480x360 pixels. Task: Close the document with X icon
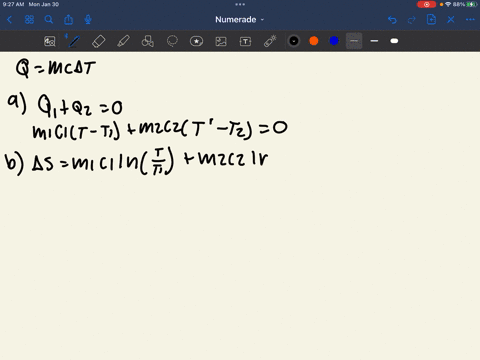tap(451, 20)
